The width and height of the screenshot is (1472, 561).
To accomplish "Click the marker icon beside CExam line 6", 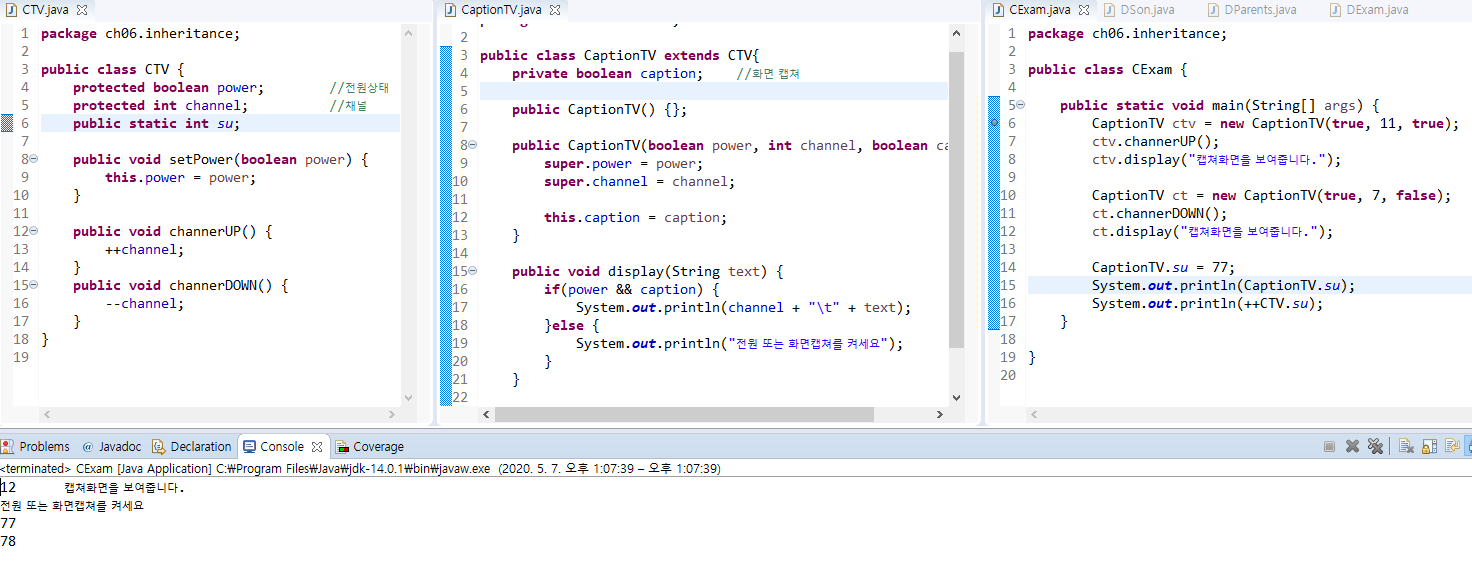I will (x=994, y=123).
